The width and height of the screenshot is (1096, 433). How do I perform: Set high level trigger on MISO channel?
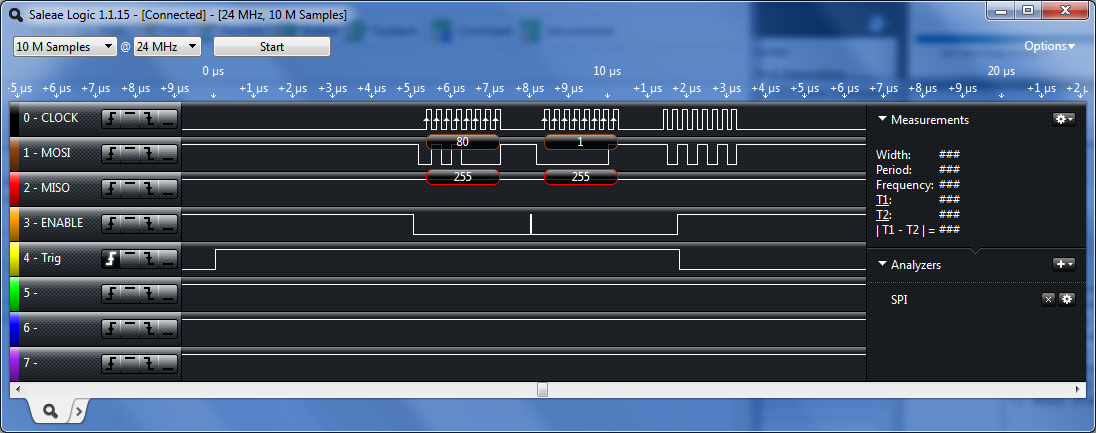point(130,188)
